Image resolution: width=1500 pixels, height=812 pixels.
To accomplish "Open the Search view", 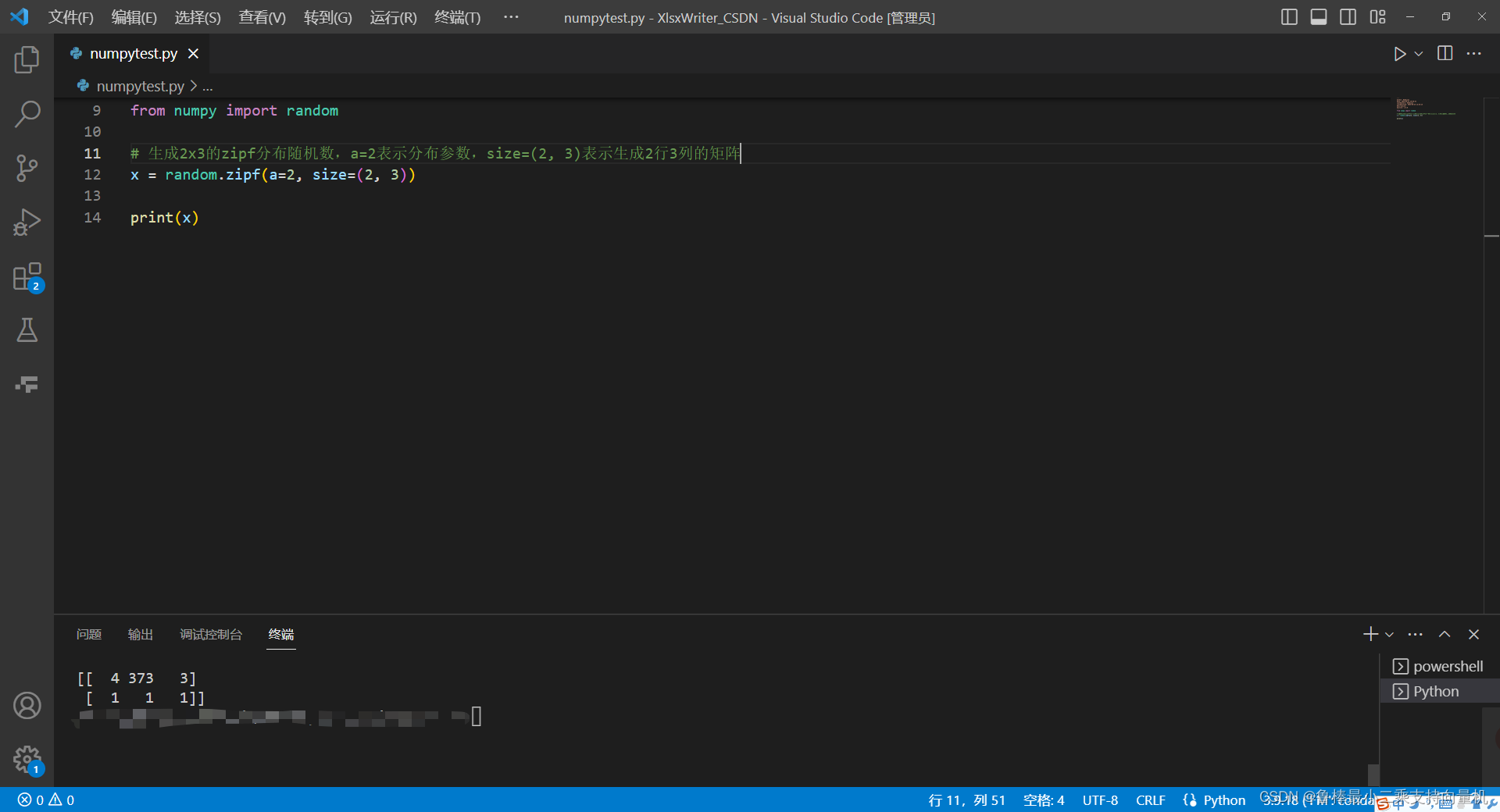I will (x=27, y=114).
